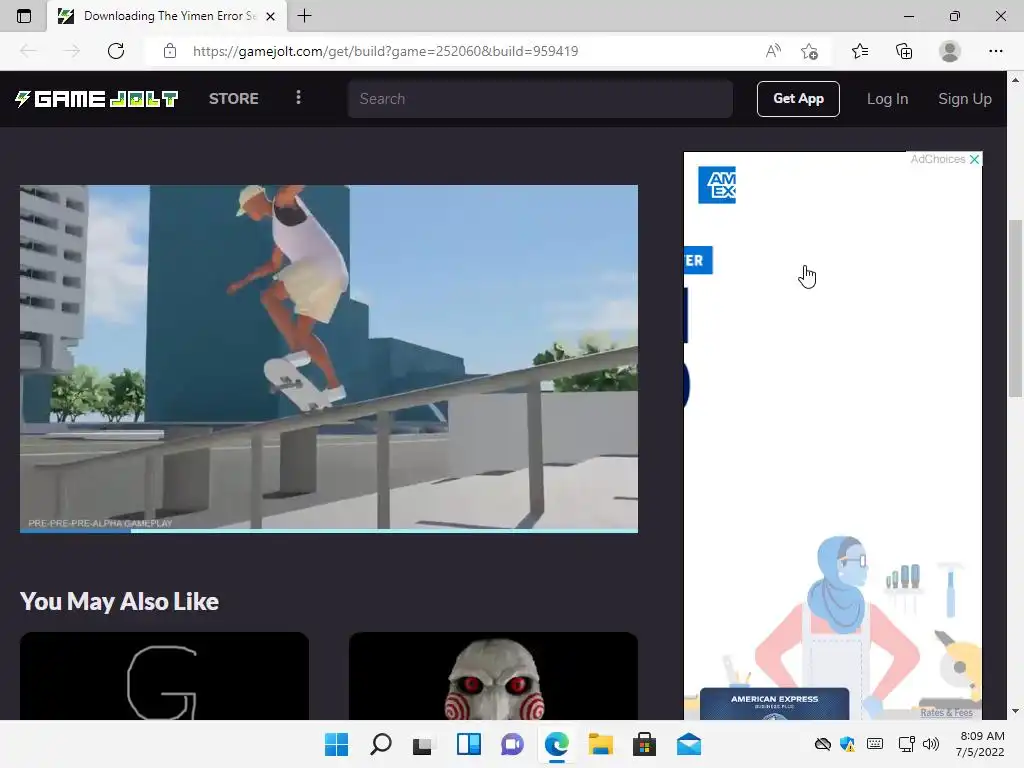Click Microsoft Edge taskbar icon
The width and height of the screenshot is (1024, 768).
pyautogui.click(x=556, y=744)
